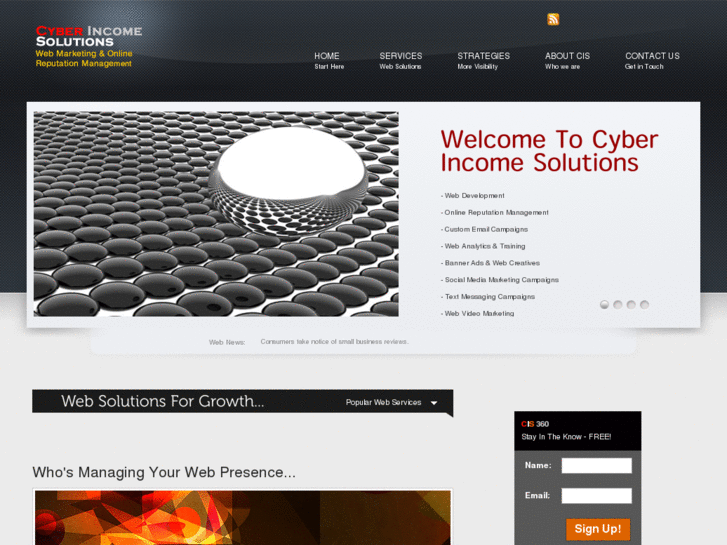Viewport: 727px width, 545px height.
Task: Click the Welcome To Cyber Income Solutions heading
Action: [549, 151]
